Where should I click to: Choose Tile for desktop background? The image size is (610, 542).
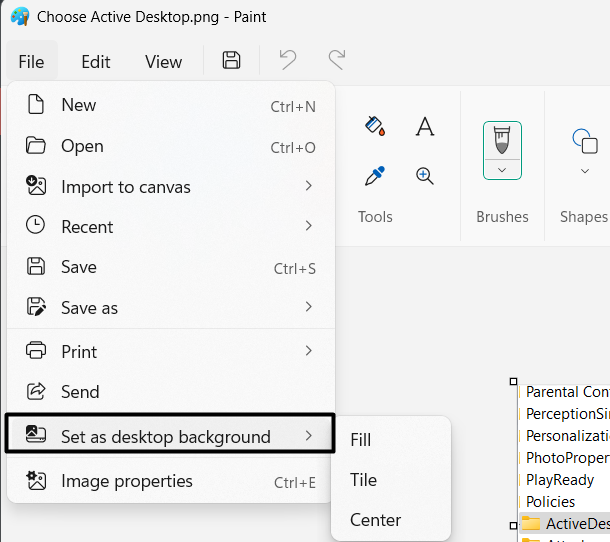pyautogui.click(x=363, y=480)
